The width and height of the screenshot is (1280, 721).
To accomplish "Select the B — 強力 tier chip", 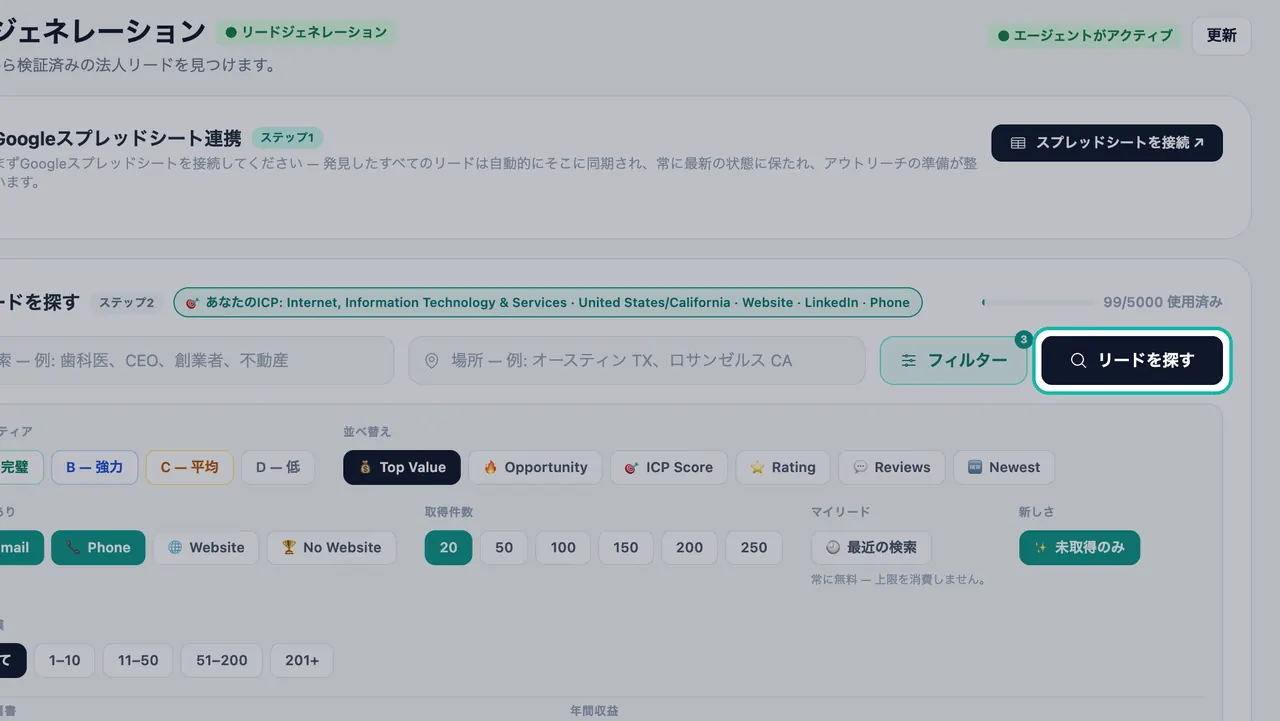I will [95, 467].
